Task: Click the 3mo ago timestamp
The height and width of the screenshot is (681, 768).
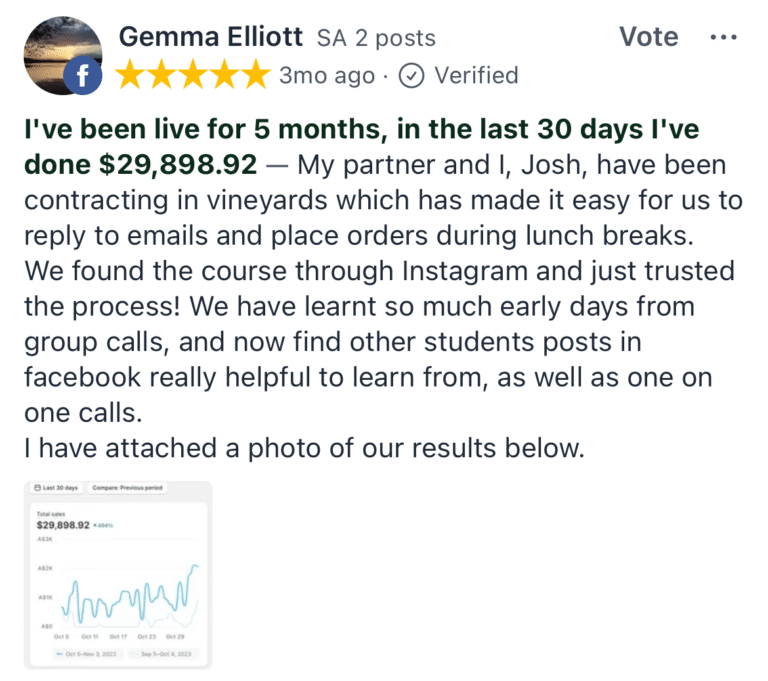Action: (327, 75)
